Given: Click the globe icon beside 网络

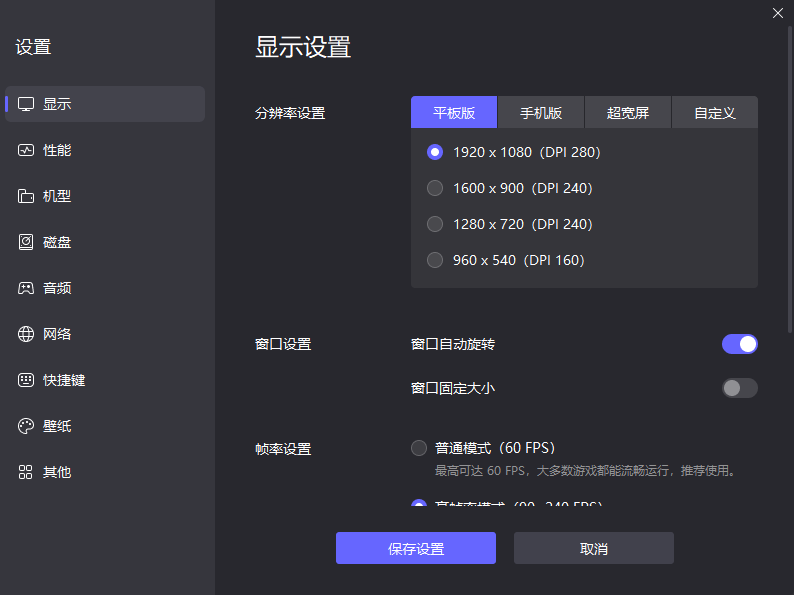Looking at the screenshot, I should 26,334.
